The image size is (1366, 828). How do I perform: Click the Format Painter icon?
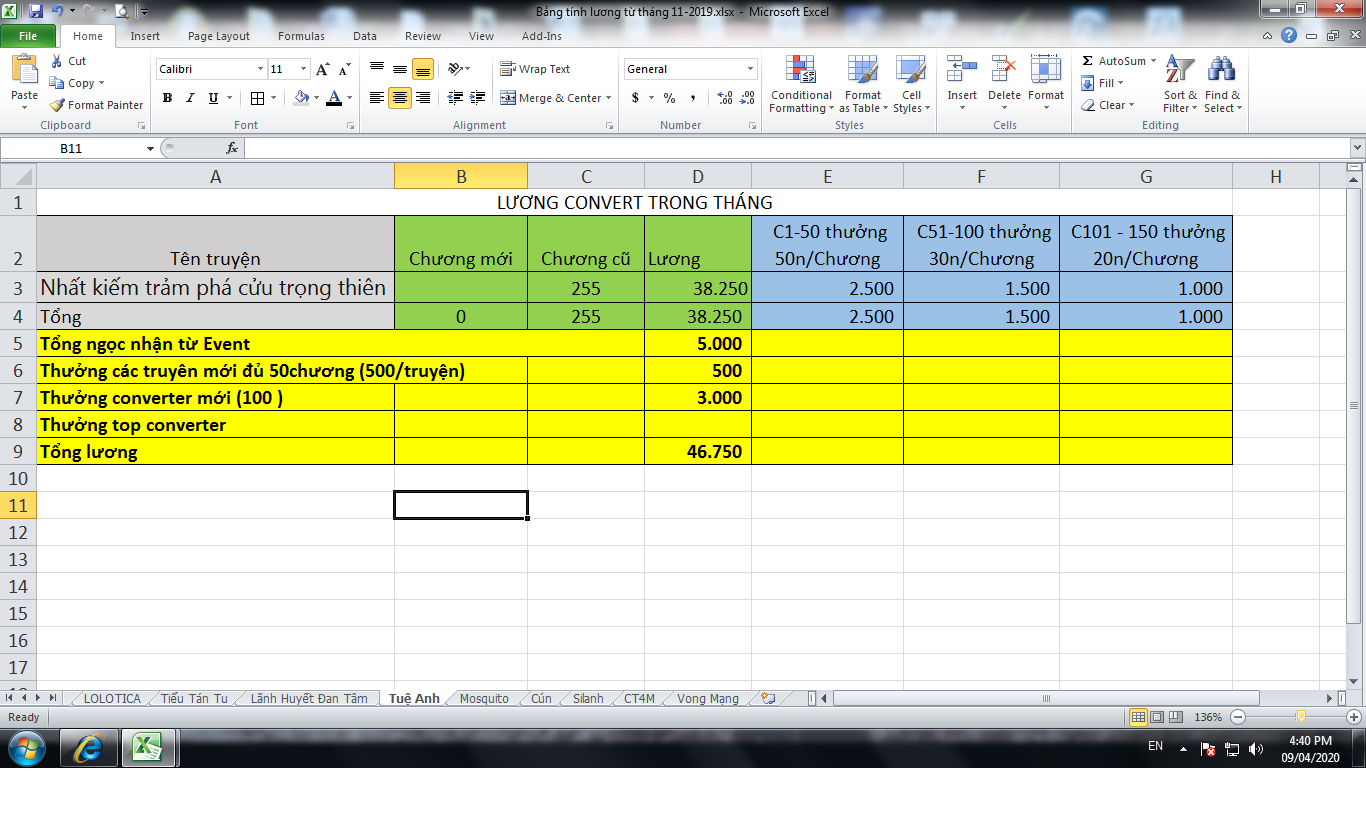point(58,105)
